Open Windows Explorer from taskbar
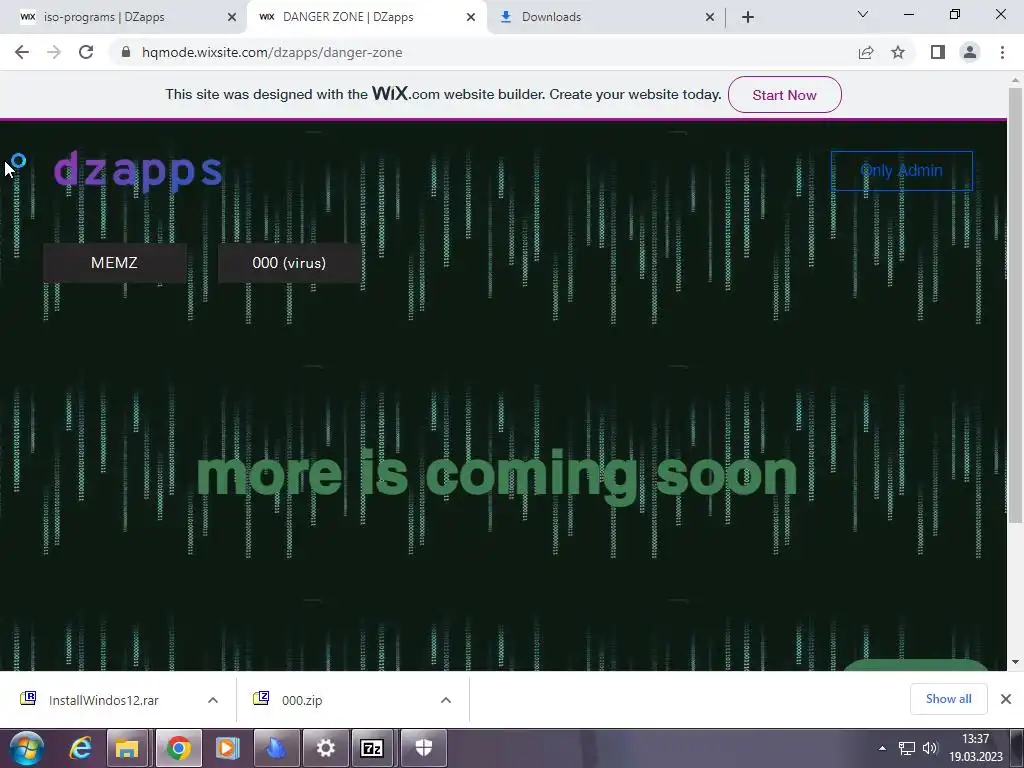Screen dimensions: 1024x768 [x=127, y=748]
